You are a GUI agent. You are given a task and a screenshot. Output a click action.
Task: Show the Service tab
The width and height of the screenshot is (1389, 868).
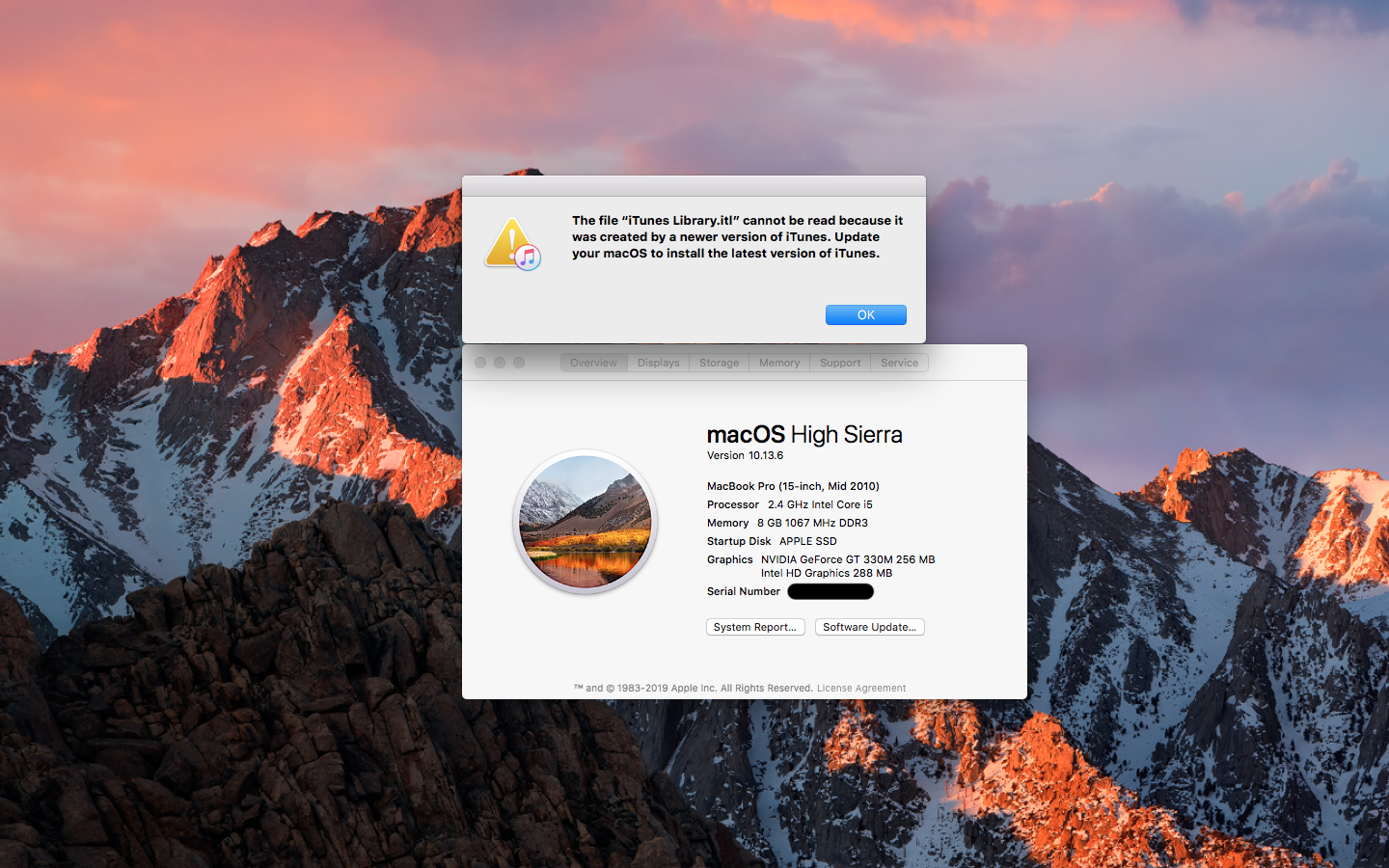(900, 363)
